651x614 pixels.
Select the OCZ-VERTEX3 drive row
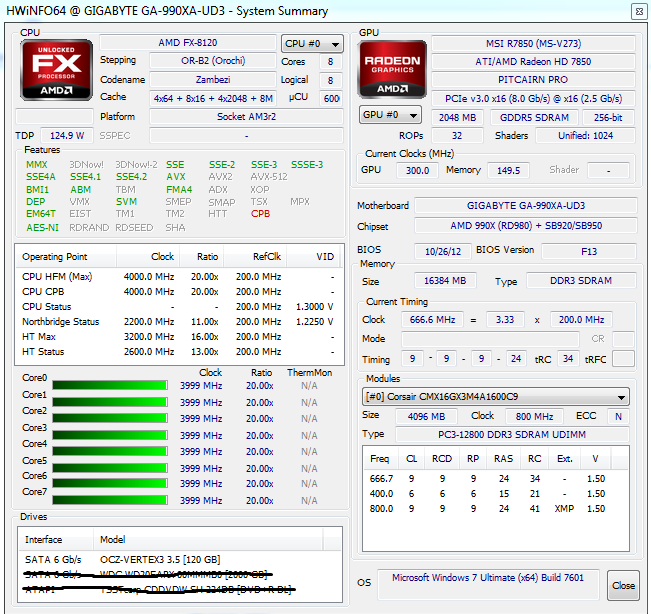click(180, 560)
